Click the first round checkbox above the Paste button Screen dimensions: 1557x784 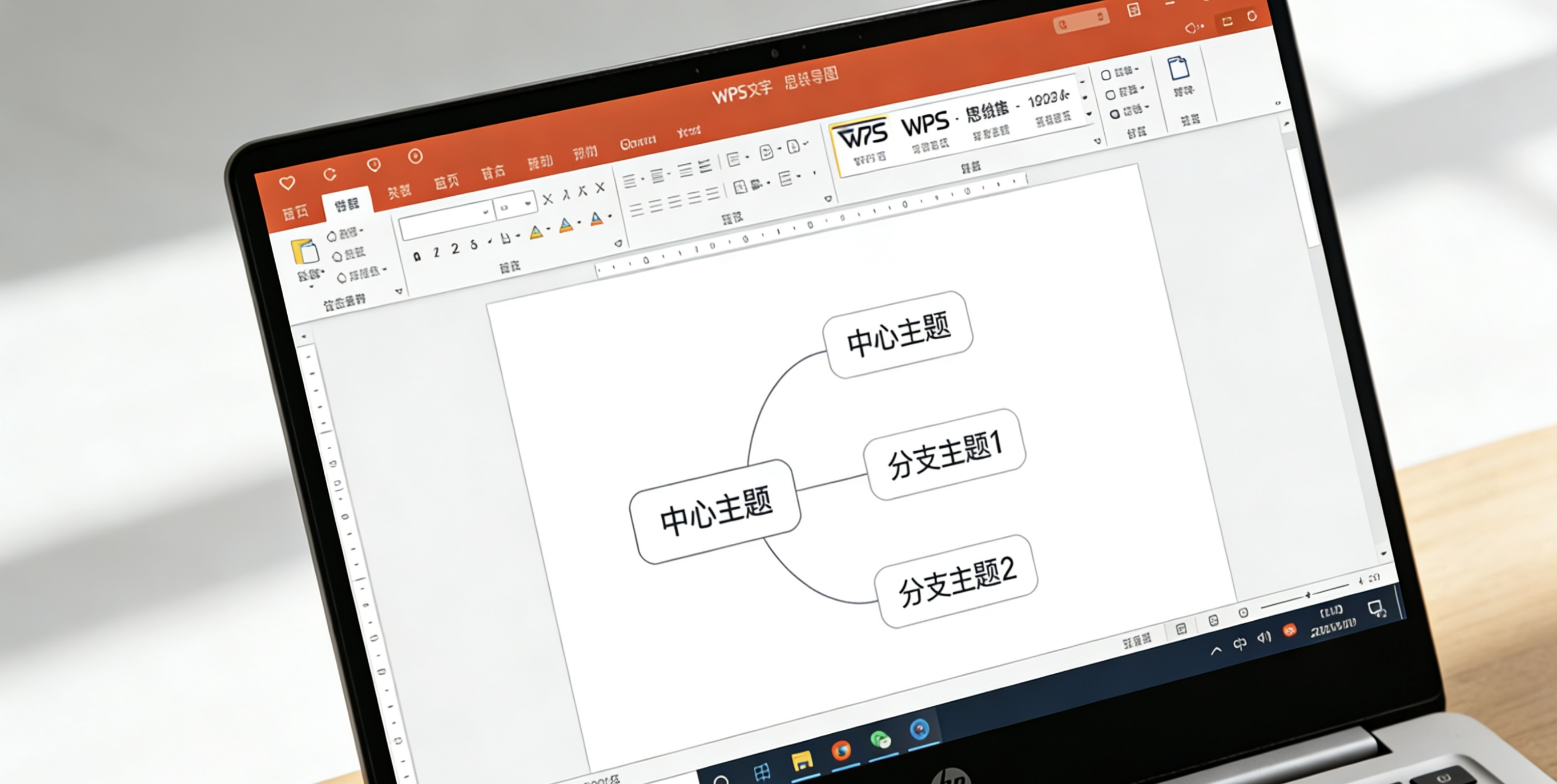coord(332,236)
